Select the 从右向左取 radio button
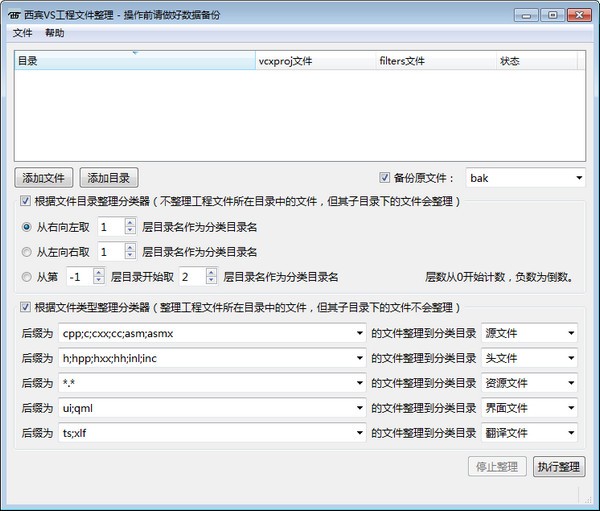 [x=26, y=226]
